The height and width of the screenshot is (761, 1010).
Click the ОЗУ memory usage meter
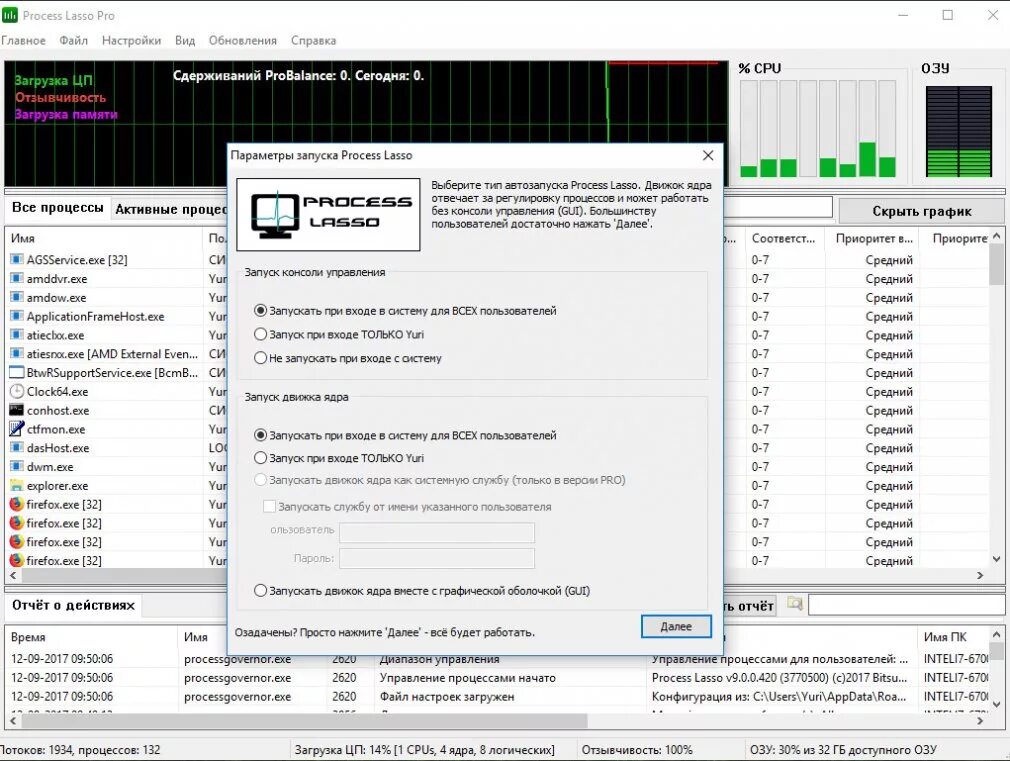coord(958,131)
